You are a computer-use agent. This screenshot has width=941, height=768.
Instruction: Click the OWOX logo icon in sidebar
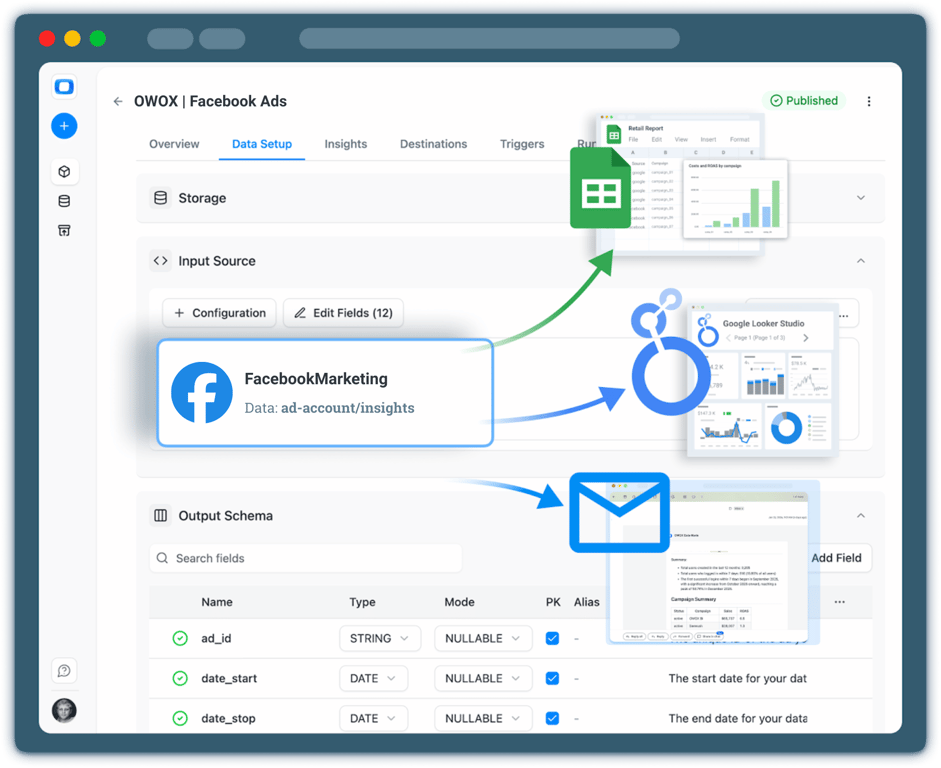click(x=64, y=87)
